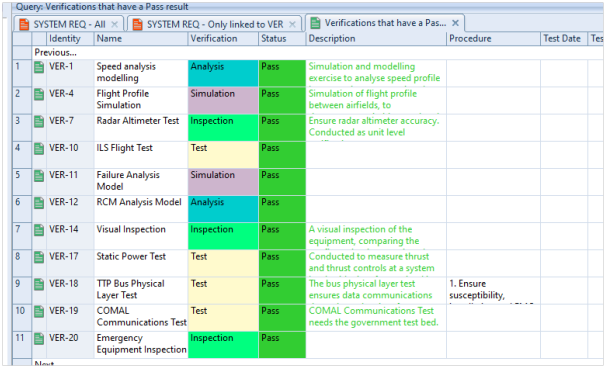
Task: Click the document icon for VER-20 row
Action: (x=39, y=339)
